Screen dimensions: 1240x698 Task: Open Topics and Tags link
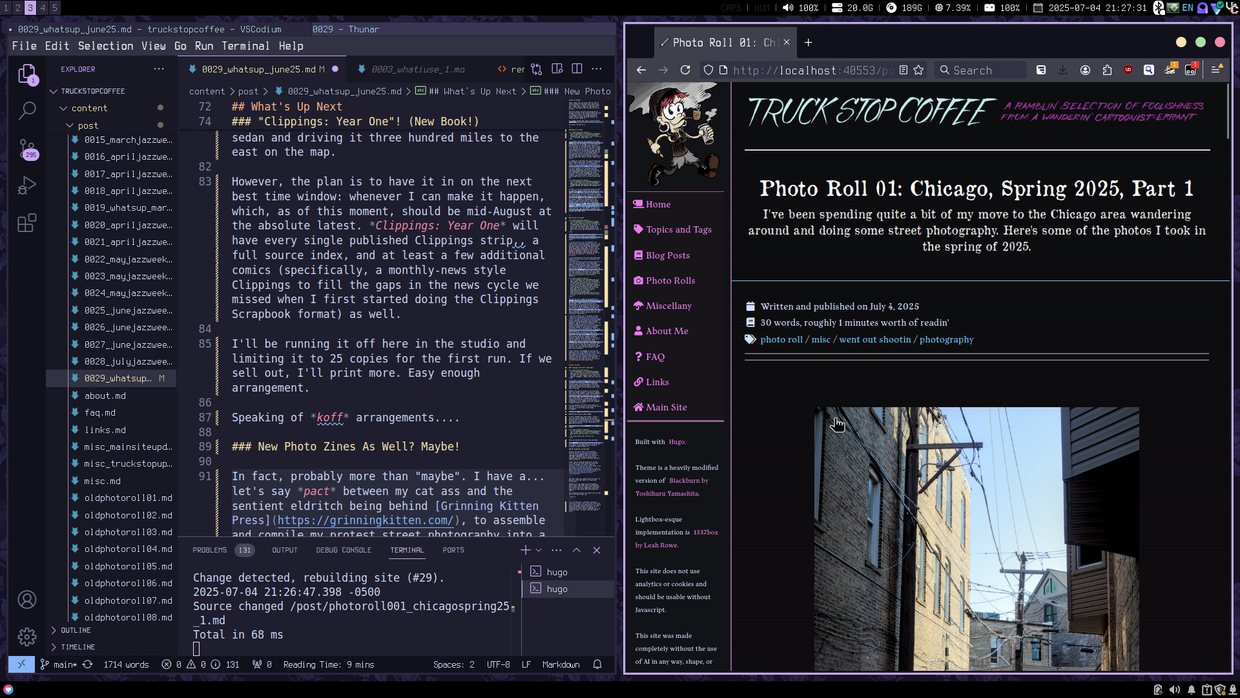coord(672,229)
